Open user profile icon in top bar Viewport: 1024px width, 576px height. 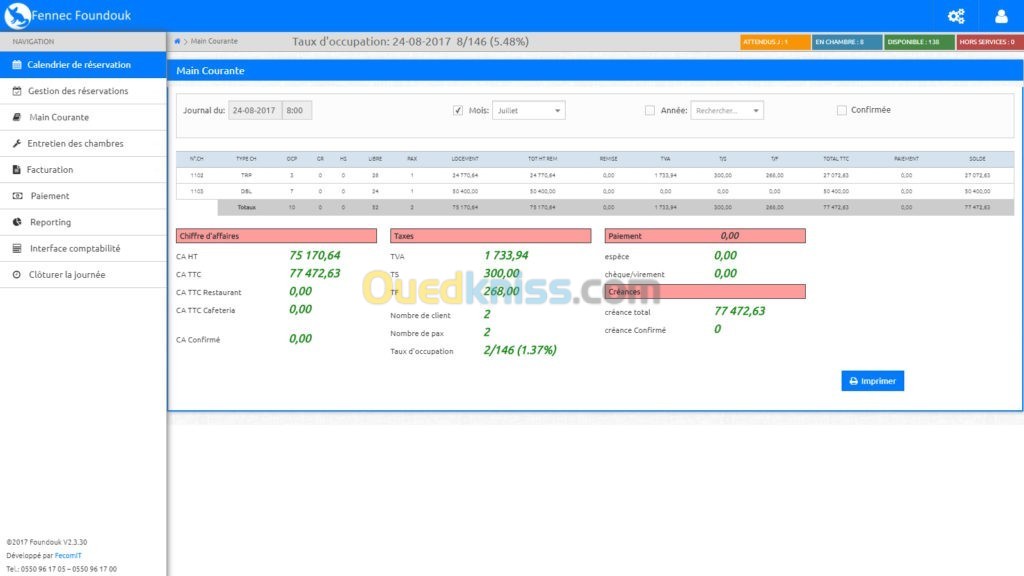[1001, 16]
